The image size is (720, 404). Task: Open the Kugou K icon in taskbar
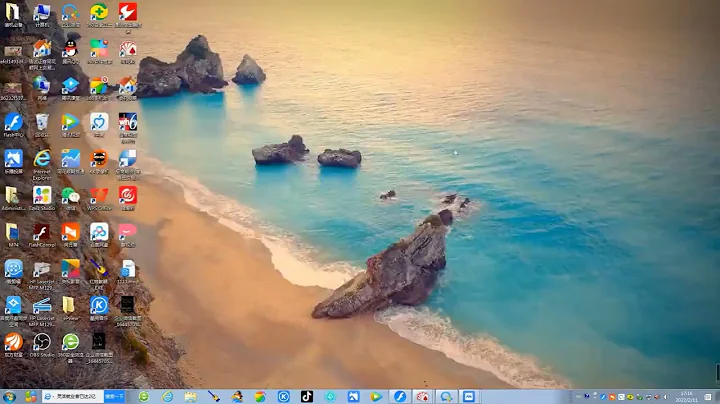click(283, 397)
